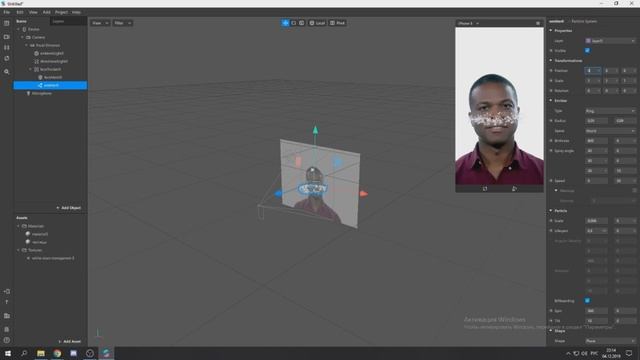
Task: Click the particle Scale value input field
Action: (x=596, y=221)
